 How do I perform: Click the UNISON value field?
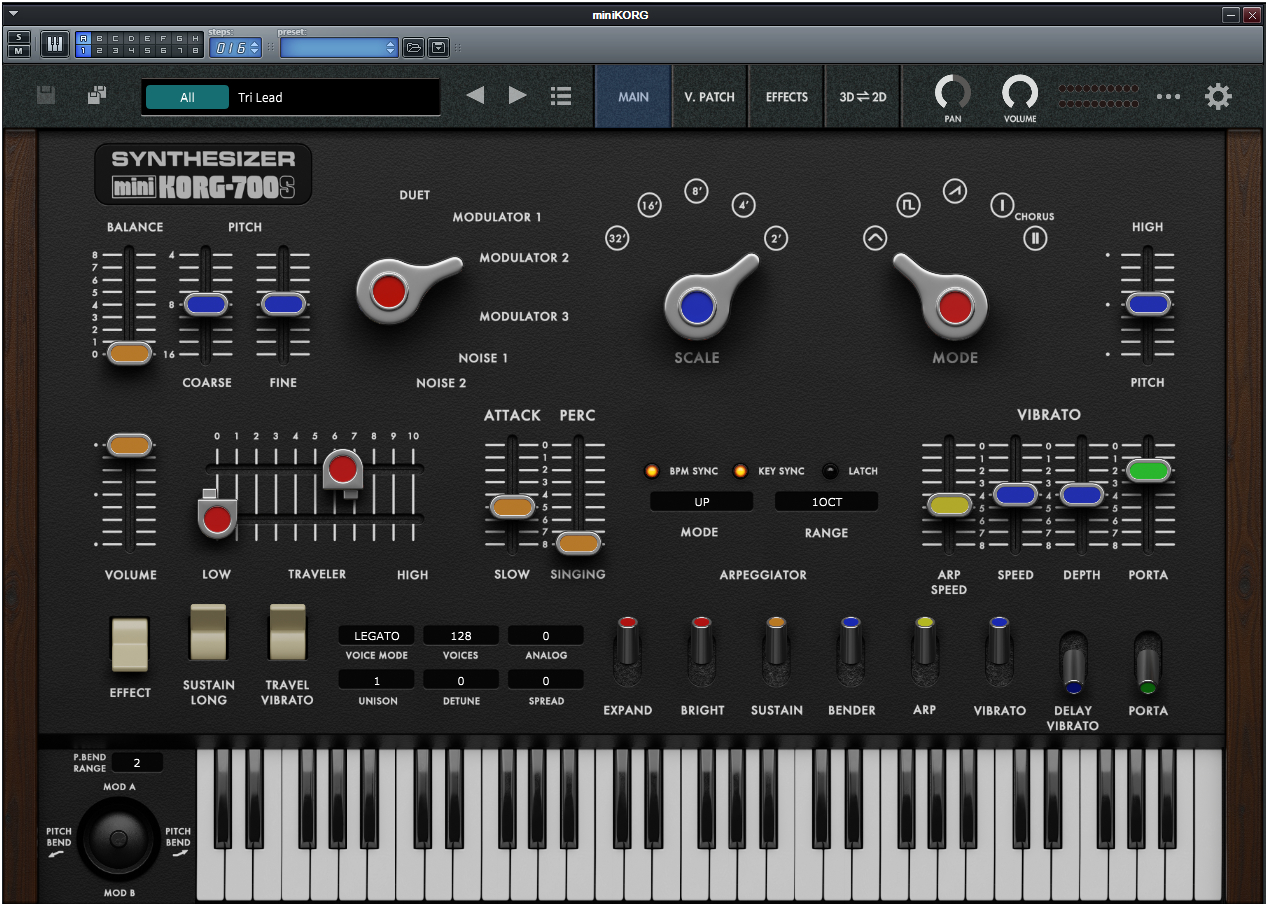coord(376,681)
